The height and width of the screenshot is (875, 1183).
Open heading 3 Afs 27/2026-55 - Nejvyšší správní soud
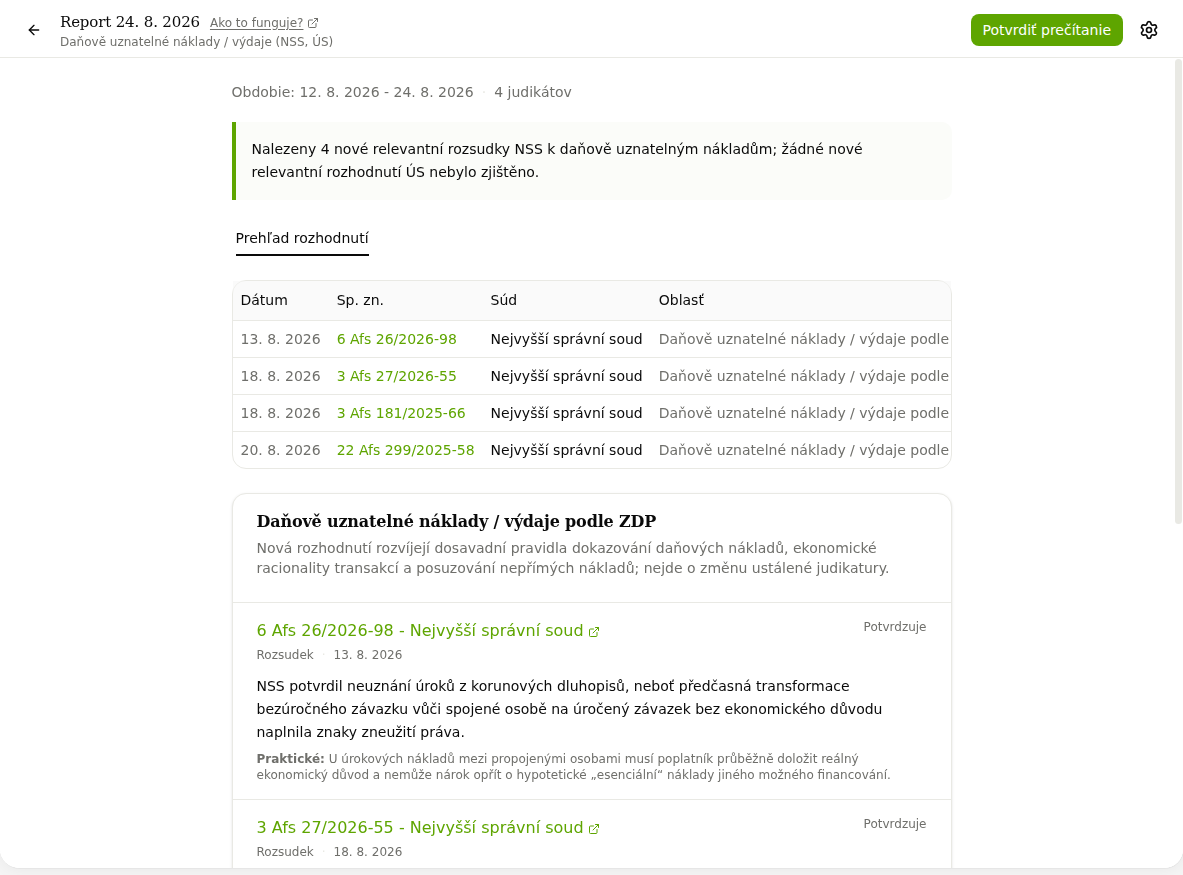coord(419,827)
